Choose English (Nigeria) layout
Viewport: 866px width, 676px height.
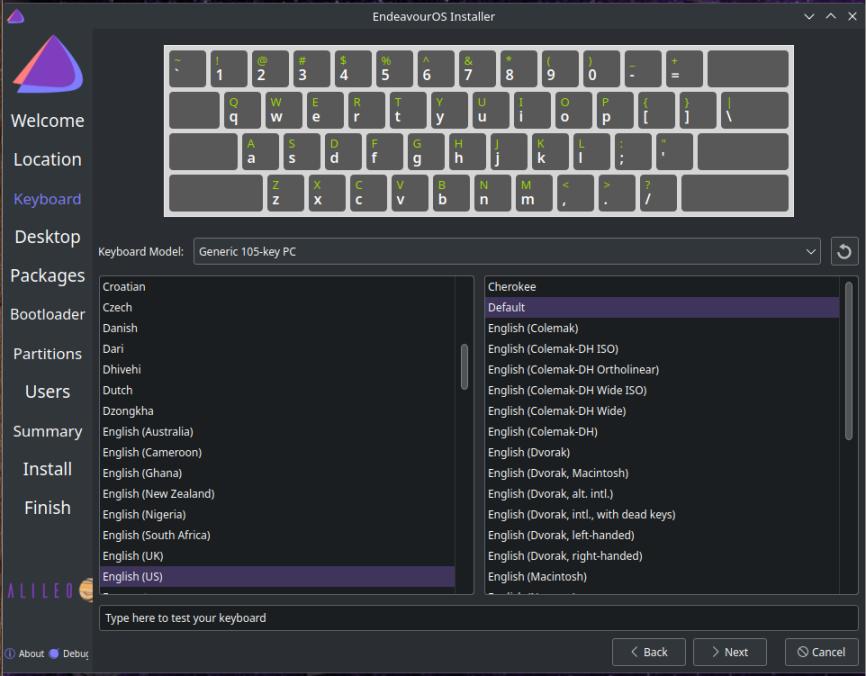[x=277, y=515]
